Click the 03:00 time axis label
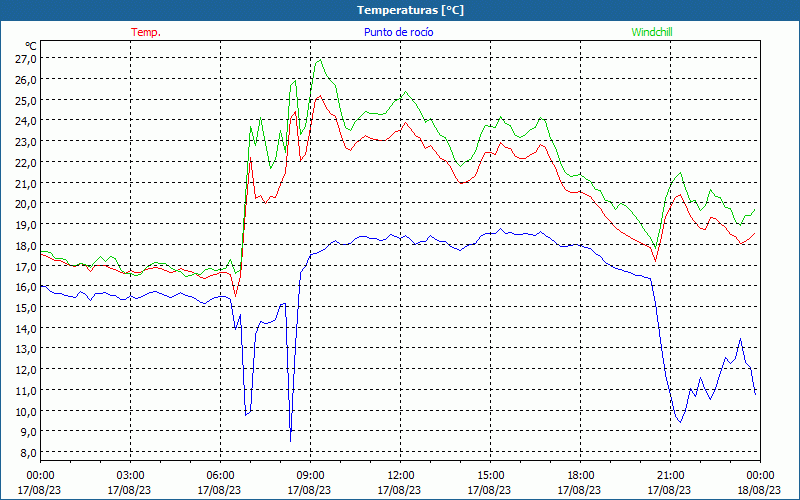800x500 pixels. tap(130, 476)
